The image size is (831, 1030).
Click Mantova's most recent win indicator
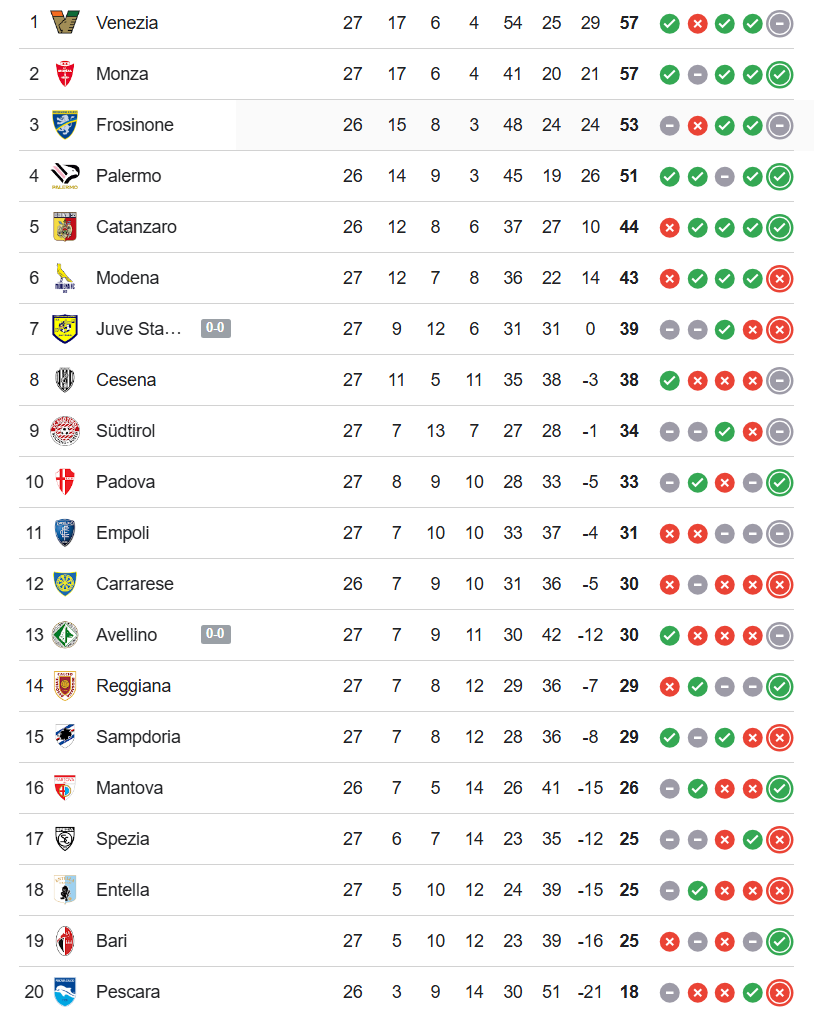(x=780, y=788)
